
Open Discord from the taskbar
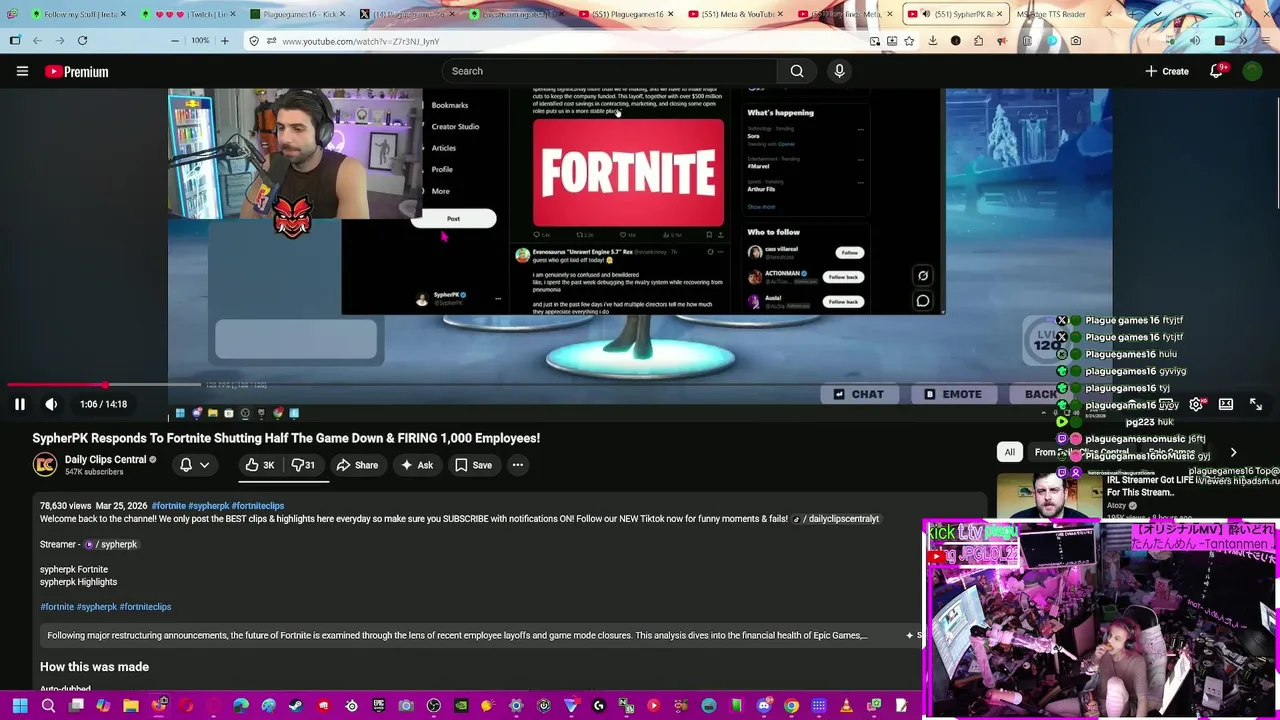[x=764, y=706]
